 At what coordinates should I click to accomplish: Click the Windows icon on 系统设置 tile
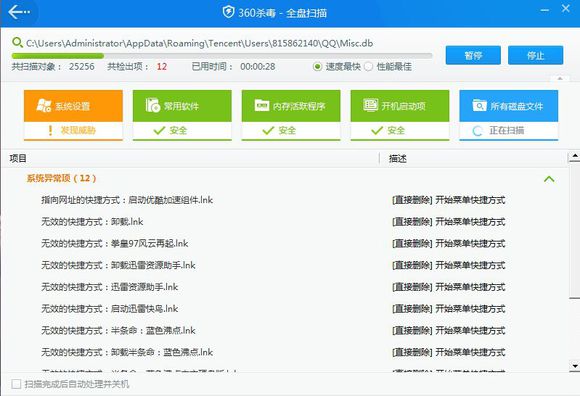point(44,106)
